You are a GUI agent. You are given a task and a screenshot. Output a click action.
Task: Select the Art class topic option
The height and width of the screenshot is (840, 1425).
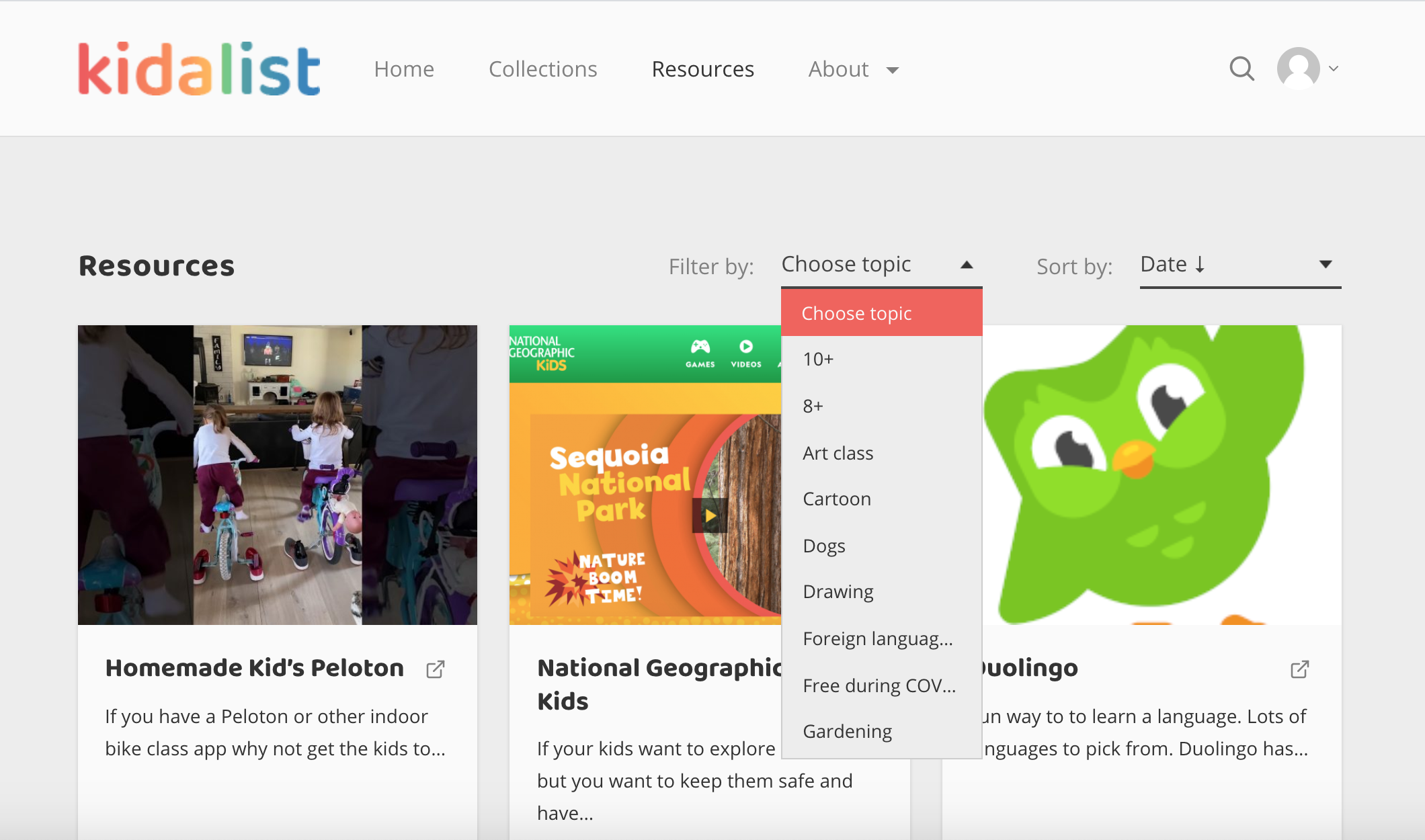(x=838, y=453)
